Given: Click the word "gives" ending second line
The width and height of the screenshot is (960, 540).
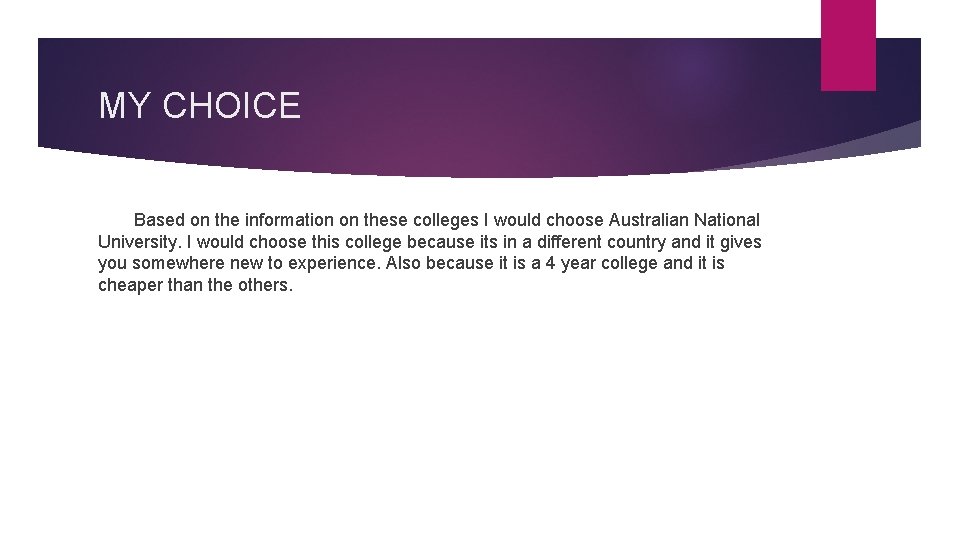Looking at the screenshot, I should pyautogui.click(x=739, y=242).
